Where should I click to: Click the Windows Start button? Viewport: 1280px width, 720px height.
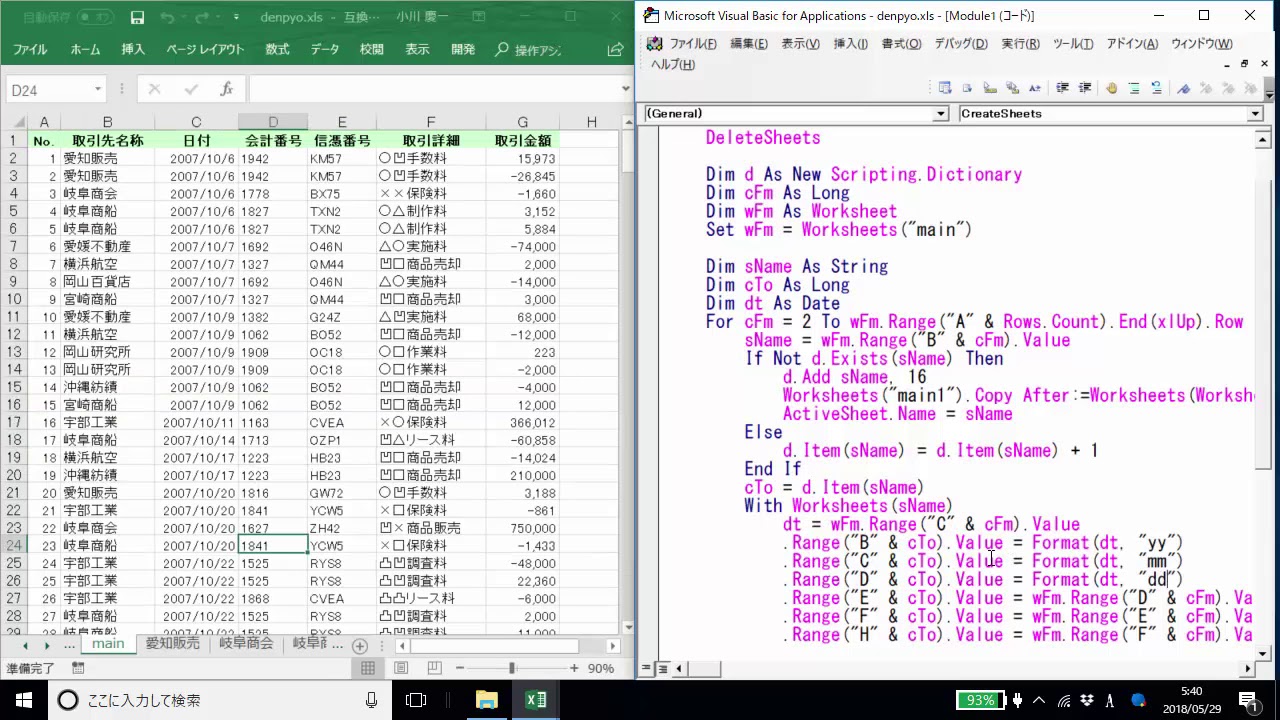[x=23, y=700]
